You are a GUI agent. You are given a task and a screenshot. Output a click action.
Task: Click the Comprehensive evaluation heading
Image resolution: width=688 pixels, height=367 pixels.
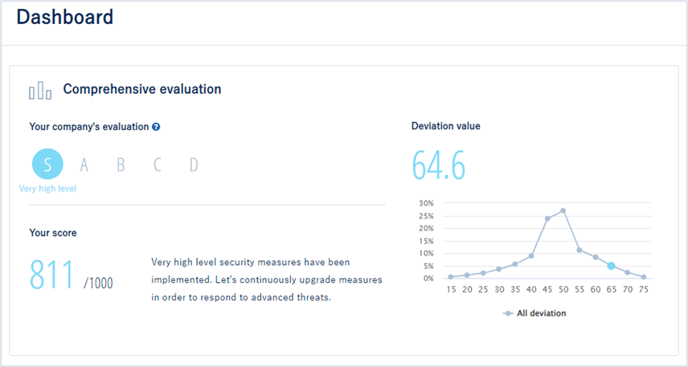tap(142, 89)
